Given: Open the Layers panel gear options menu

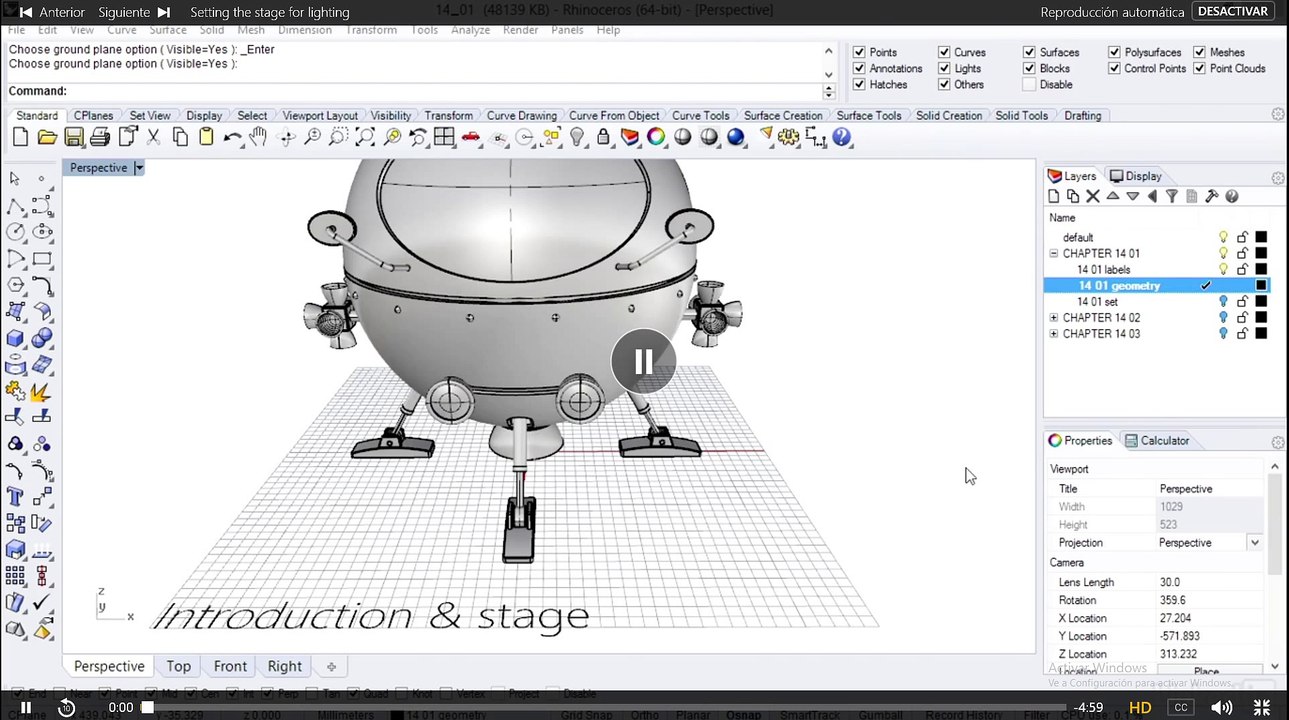Looking at the screenshot, I should 1277,177.
